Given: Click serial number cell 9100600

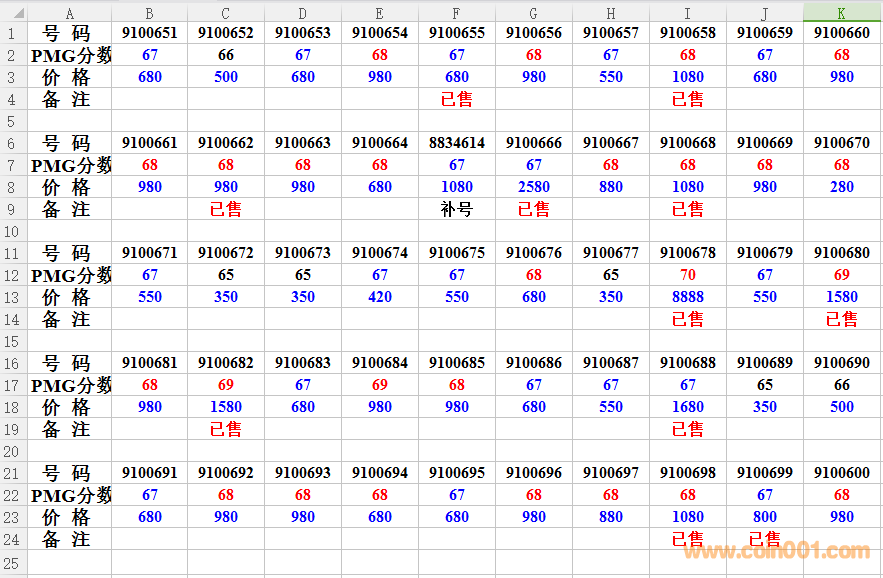Looking at the screenshot, I should click(x=841, y=473).
